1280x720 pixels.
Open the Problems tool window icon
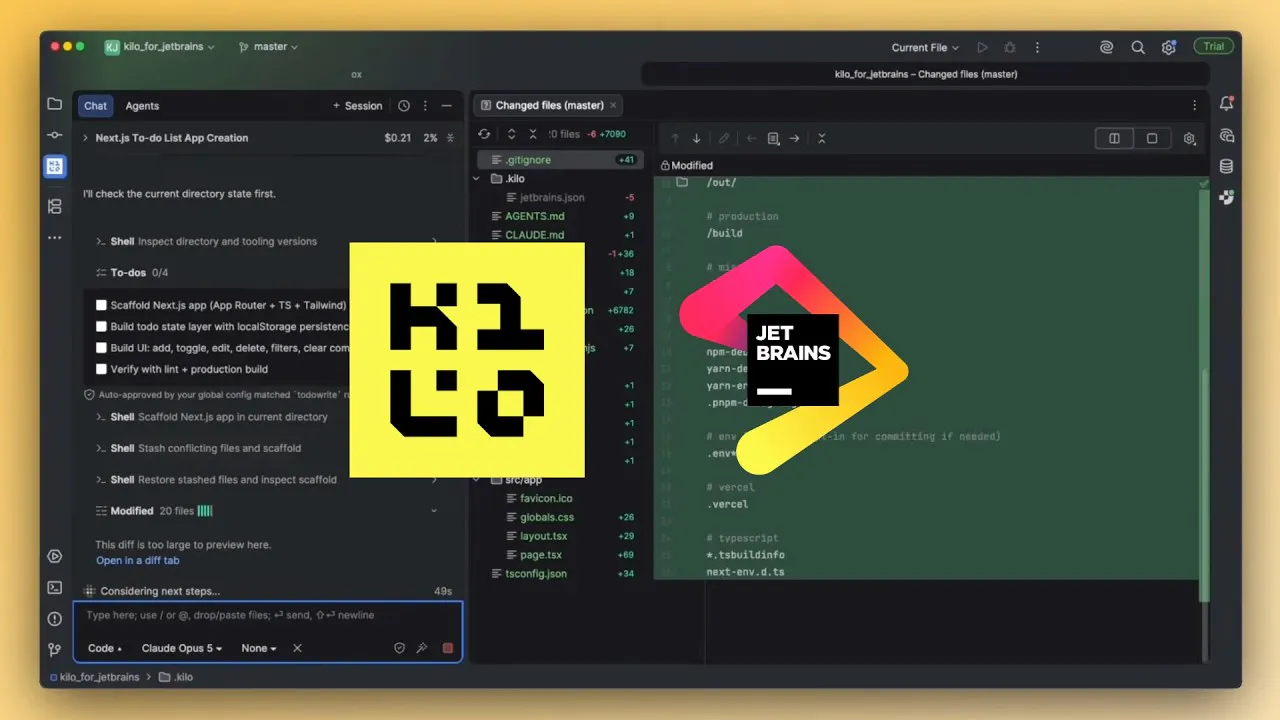[x=55, y=619]
